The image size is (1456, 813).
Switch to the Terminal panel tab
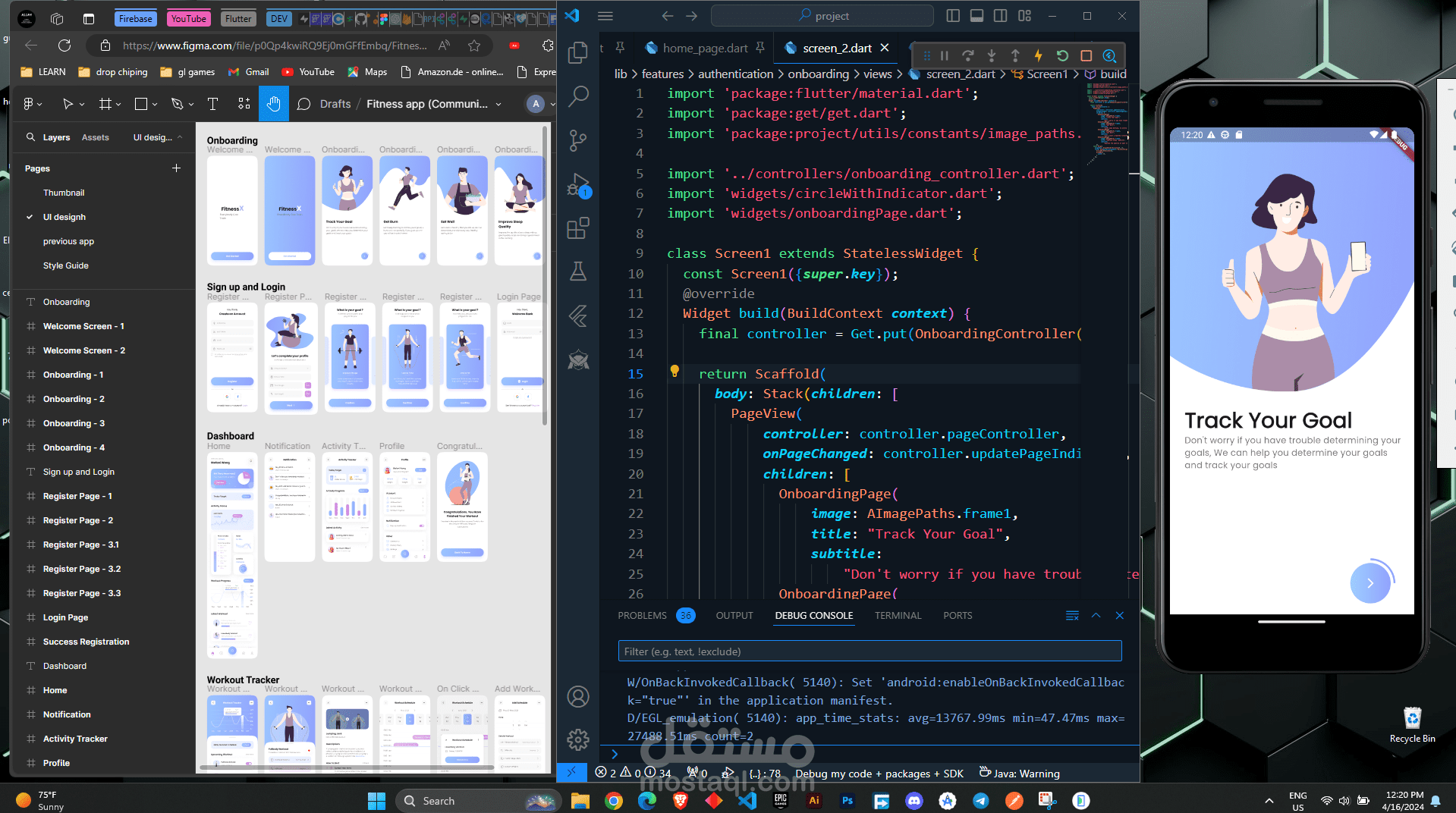tap(898, 616)
